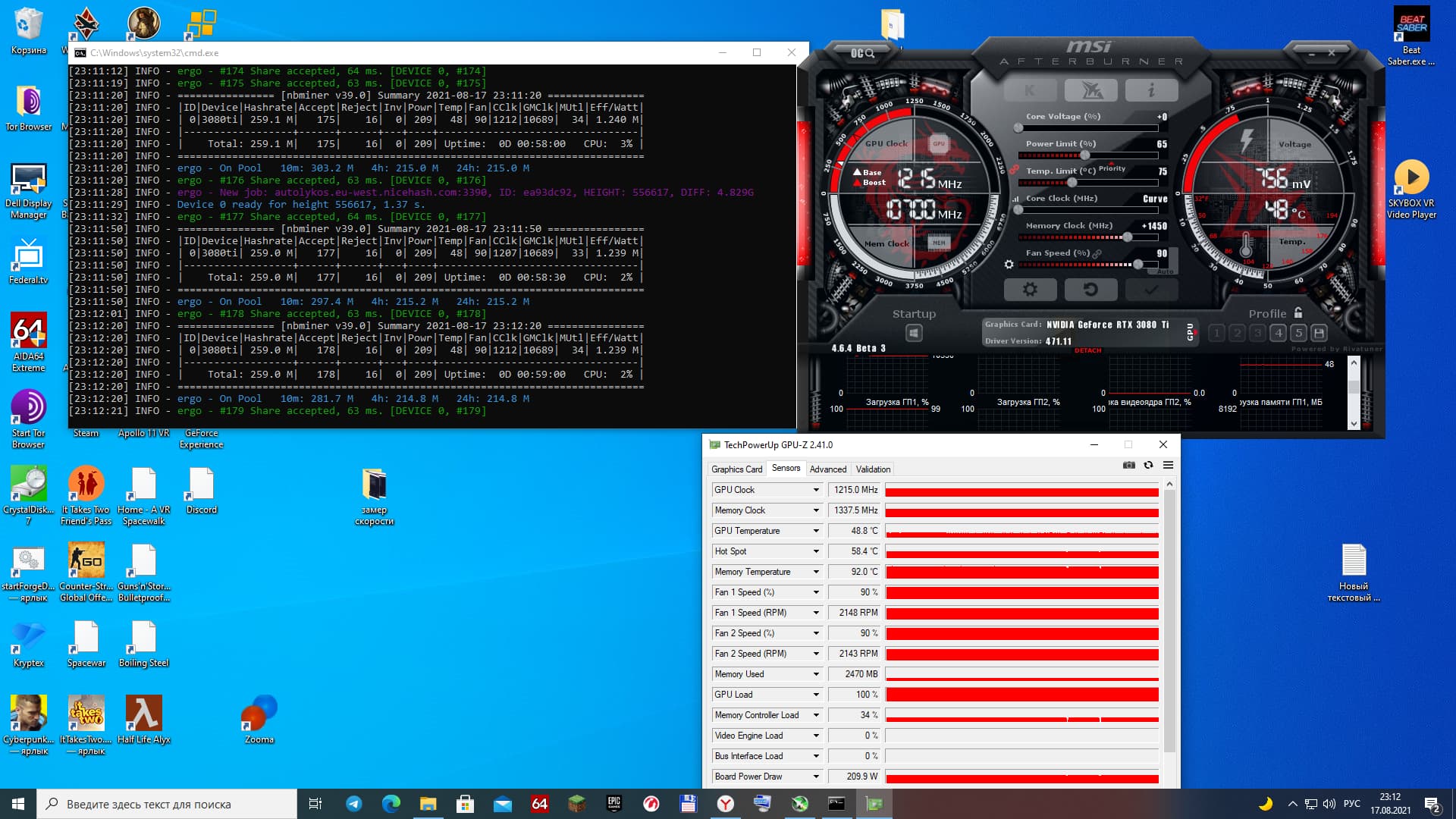Open Telegram from the taskbar
The width and height of the screenshot is (1456, 819).
pos(354,804)
